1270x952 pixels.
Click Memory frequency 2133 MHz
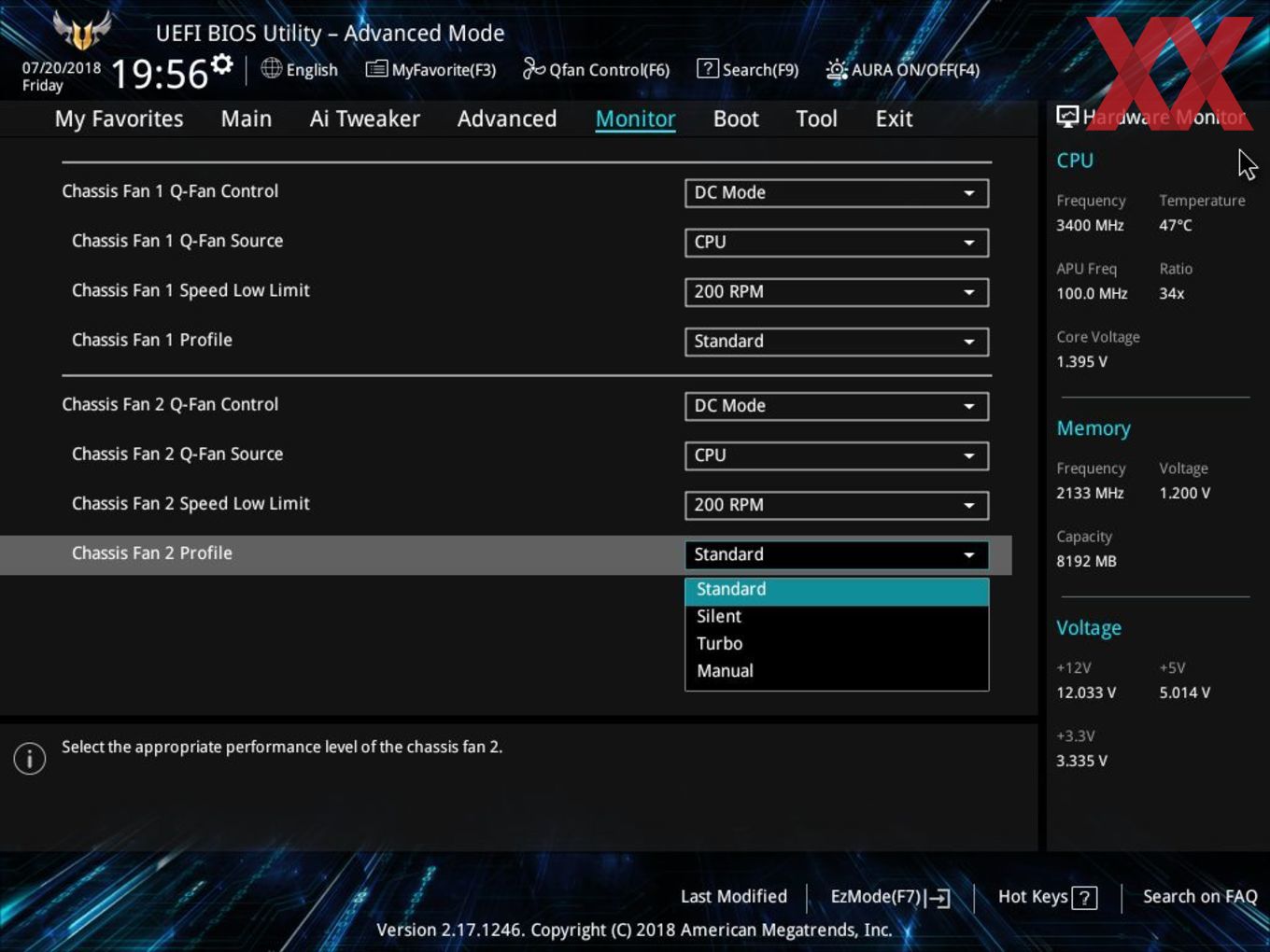[1090, 494]
